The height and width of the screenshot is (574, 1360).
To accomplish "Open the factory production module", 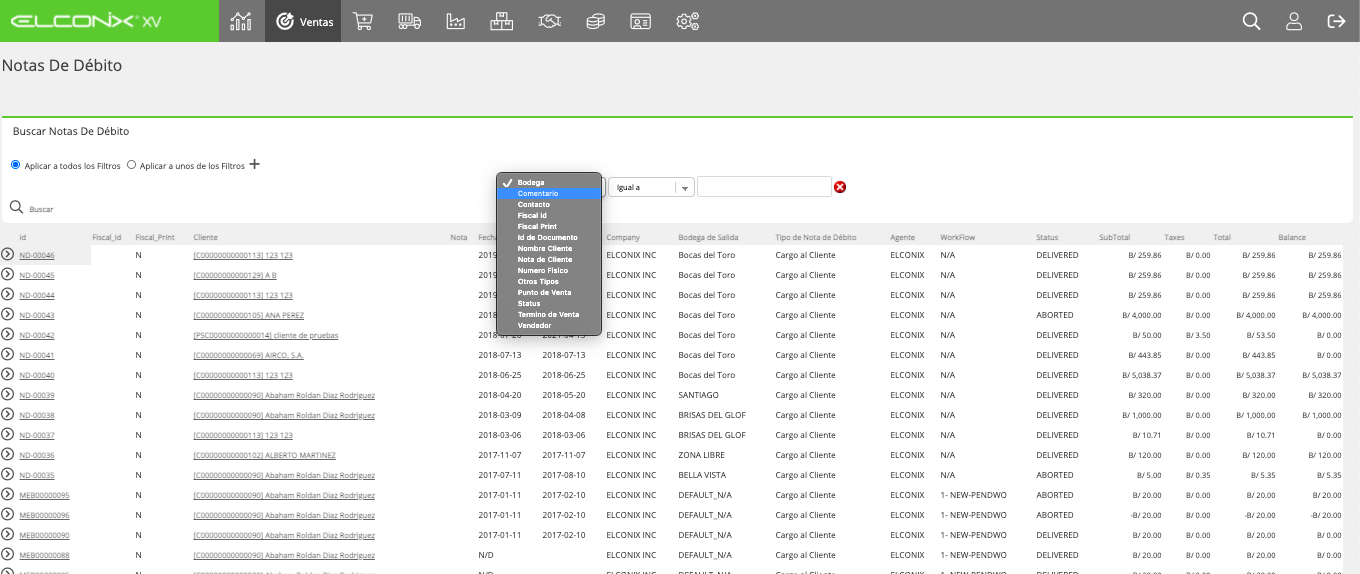I will [x=456, y=21].
